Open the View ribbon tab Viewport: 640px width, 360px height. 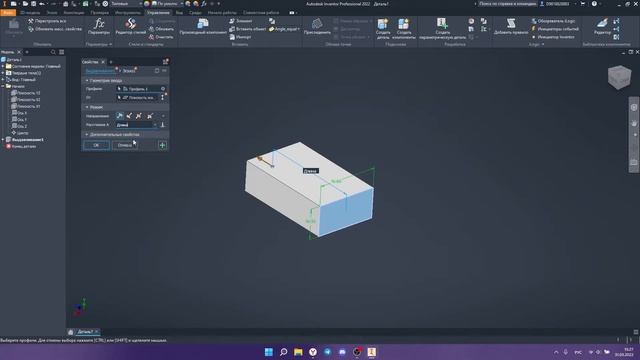pyautogui.click(x=179, y=13)
